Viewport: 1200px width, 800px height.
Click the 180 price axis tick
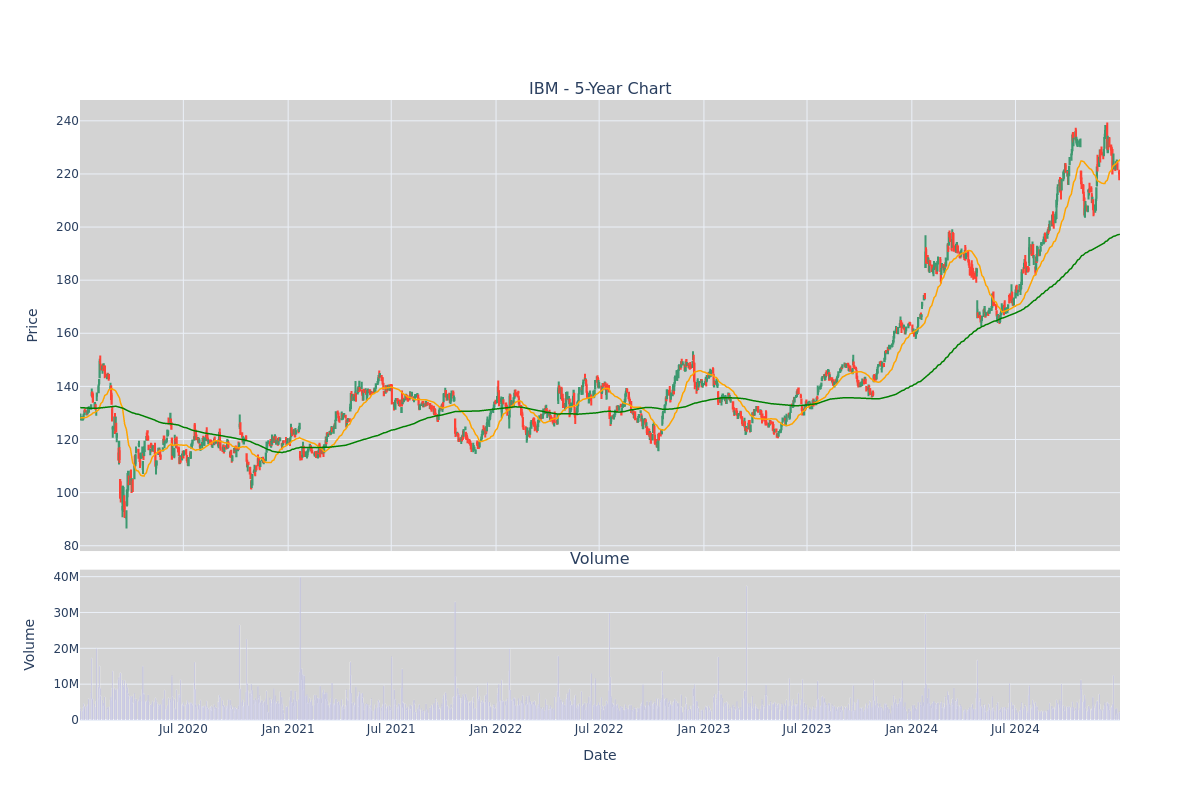point(67,280)
